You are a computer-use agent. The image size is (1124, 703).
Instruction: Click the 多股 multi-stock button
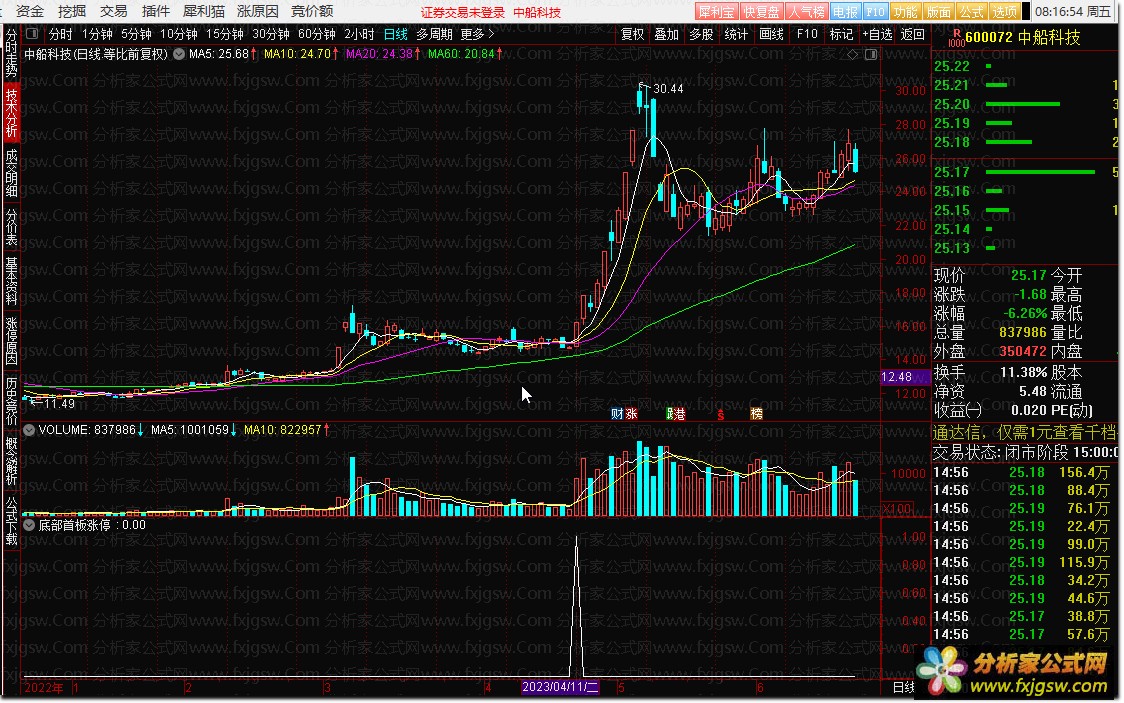[701, 34]
